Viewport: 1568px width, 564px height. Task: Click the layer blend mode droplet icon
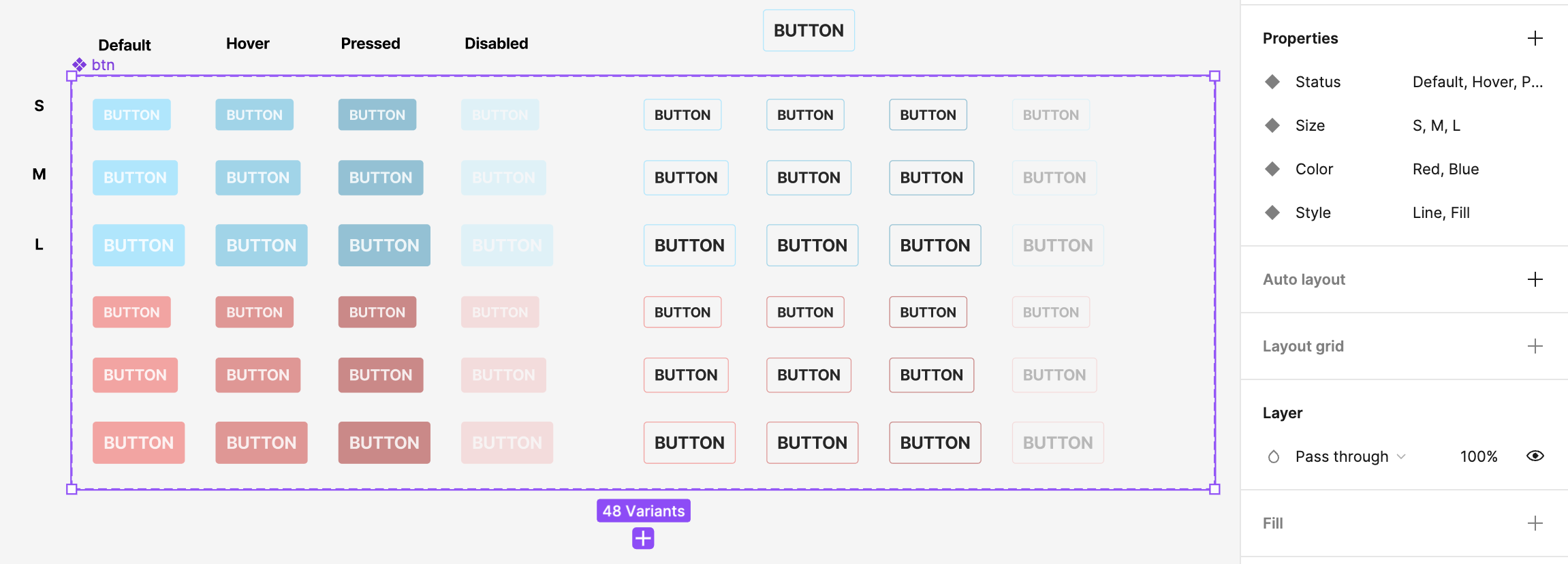[x=1273, y=456]
